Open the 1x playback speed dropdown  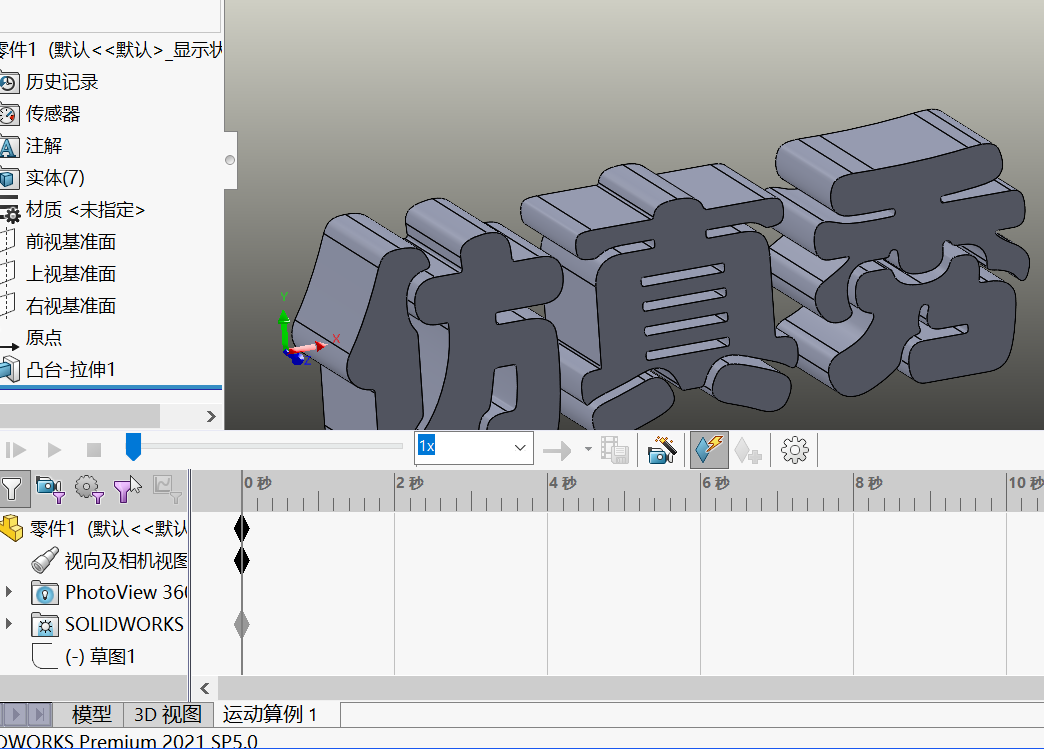point(518,447)
